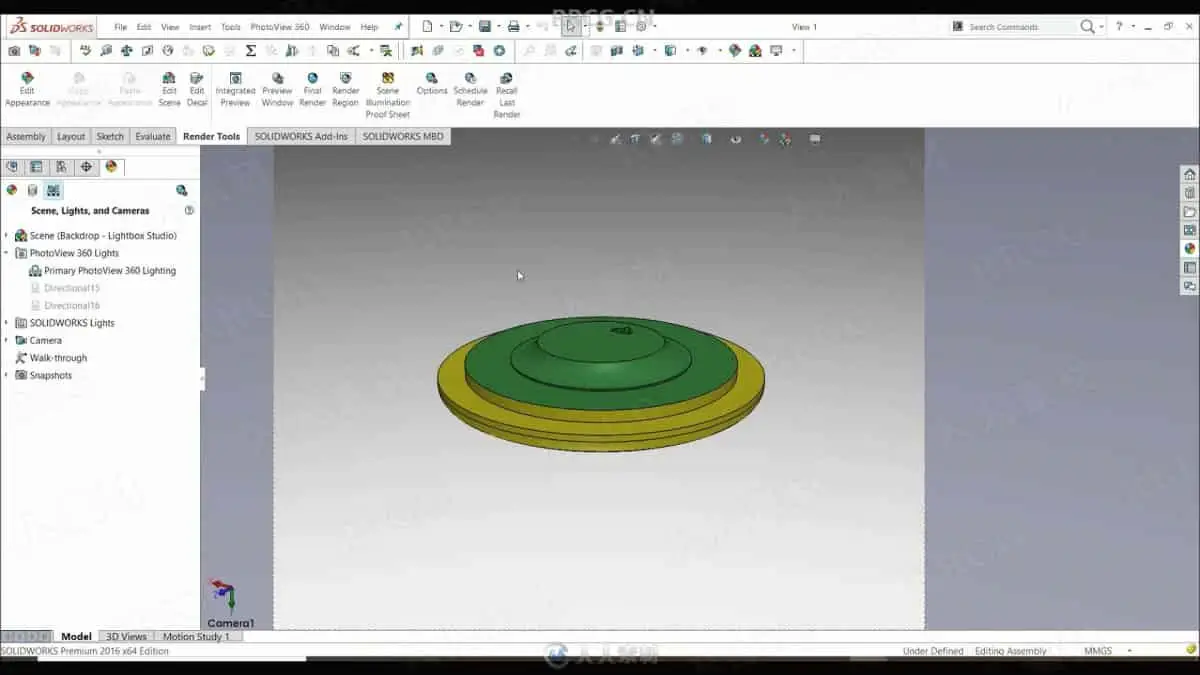
Task: Open the Edit Scene tool
Action: click(169, 89)
